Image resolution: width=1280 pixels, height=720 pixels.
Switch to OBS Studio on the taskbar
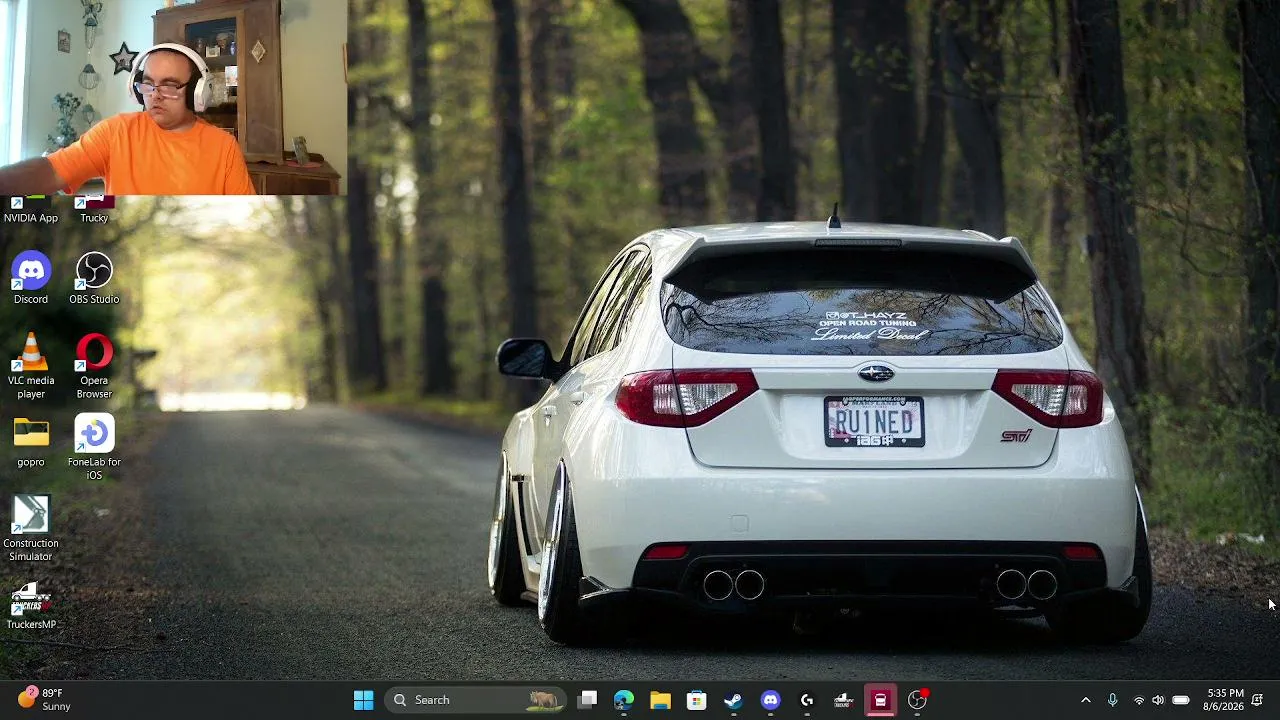pos(917,700)
